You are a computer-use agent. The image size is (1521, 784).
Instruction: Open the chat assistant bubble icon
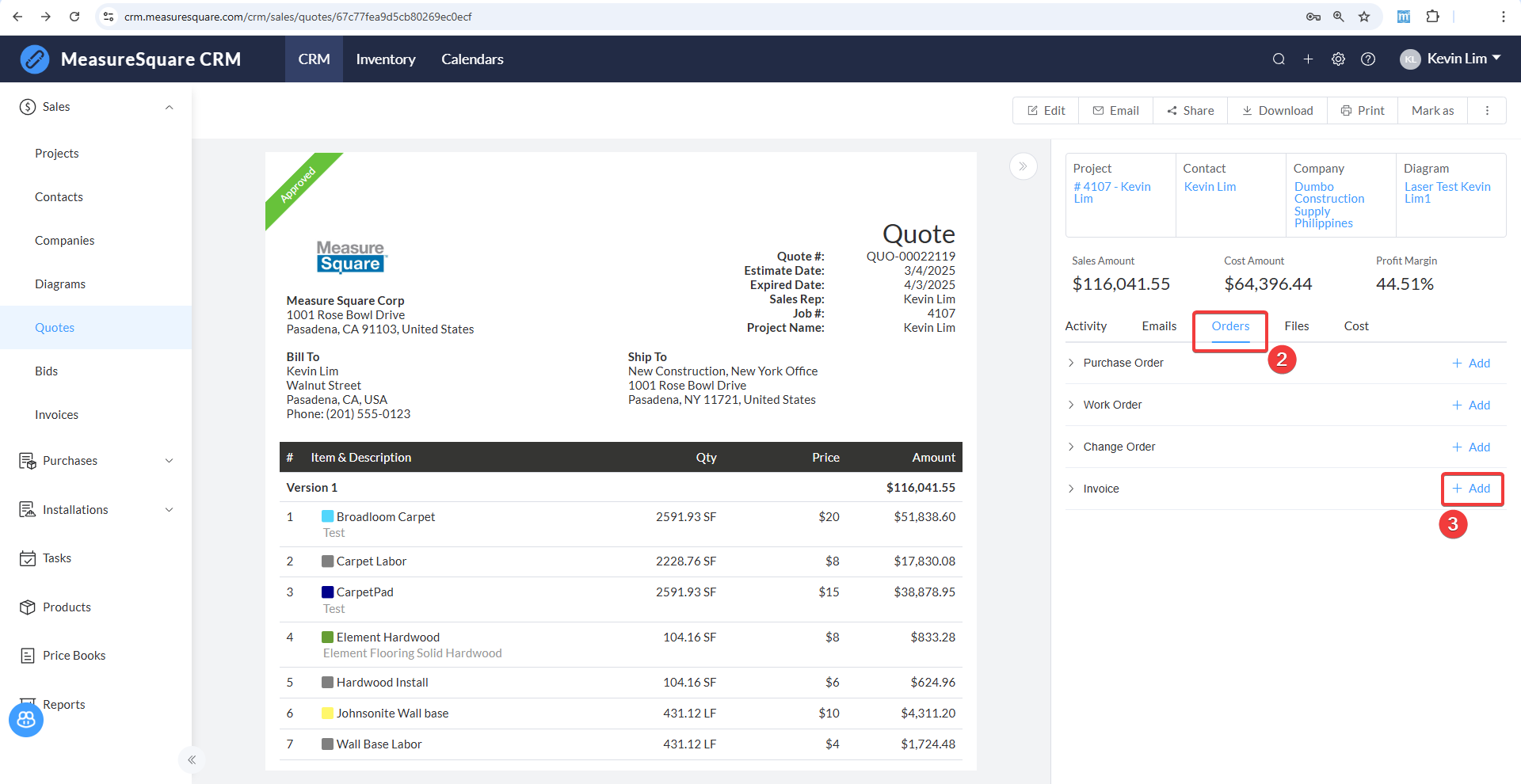tap(26, 719)
